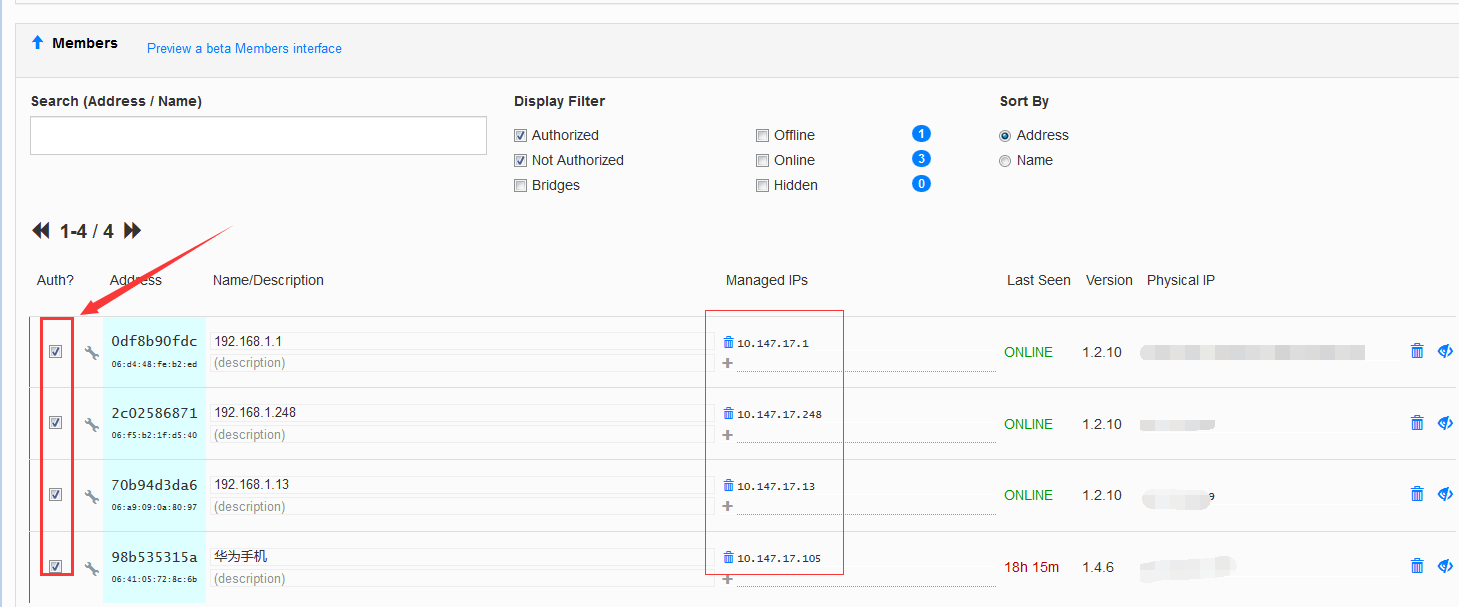Enable the Hidden display filter
Image resolution: width=1459 pixels, height=607 pixels.
click(x=762, y=186)
